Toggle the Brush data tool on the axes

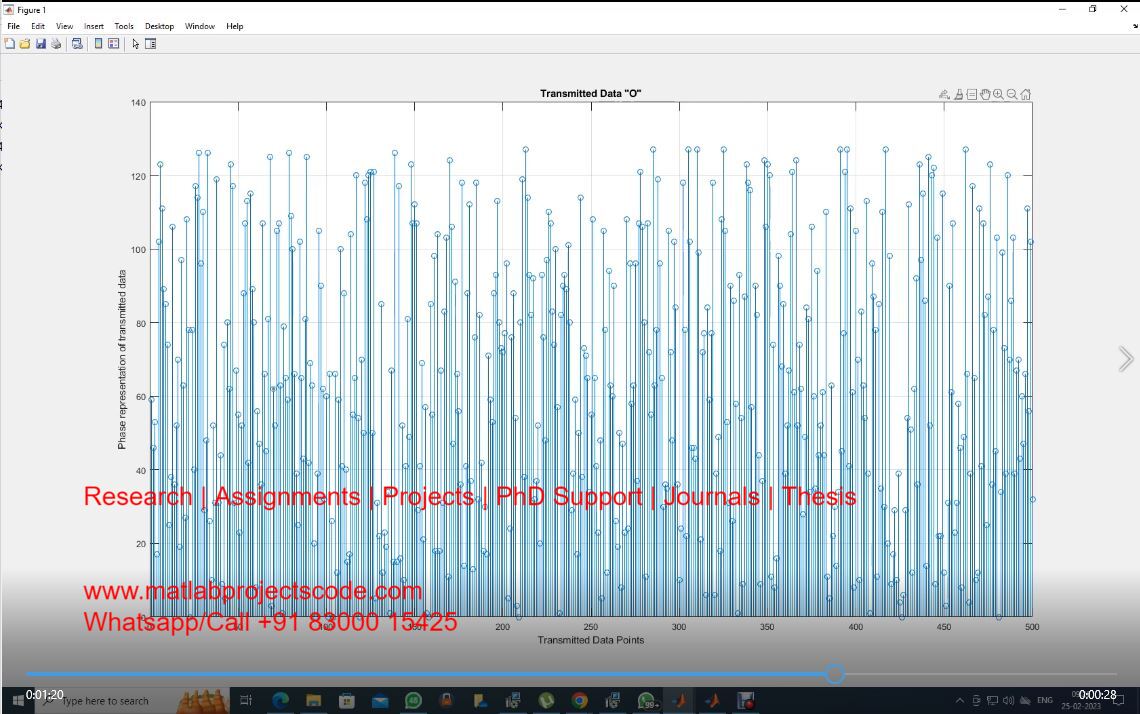click(x=958, y=94)
